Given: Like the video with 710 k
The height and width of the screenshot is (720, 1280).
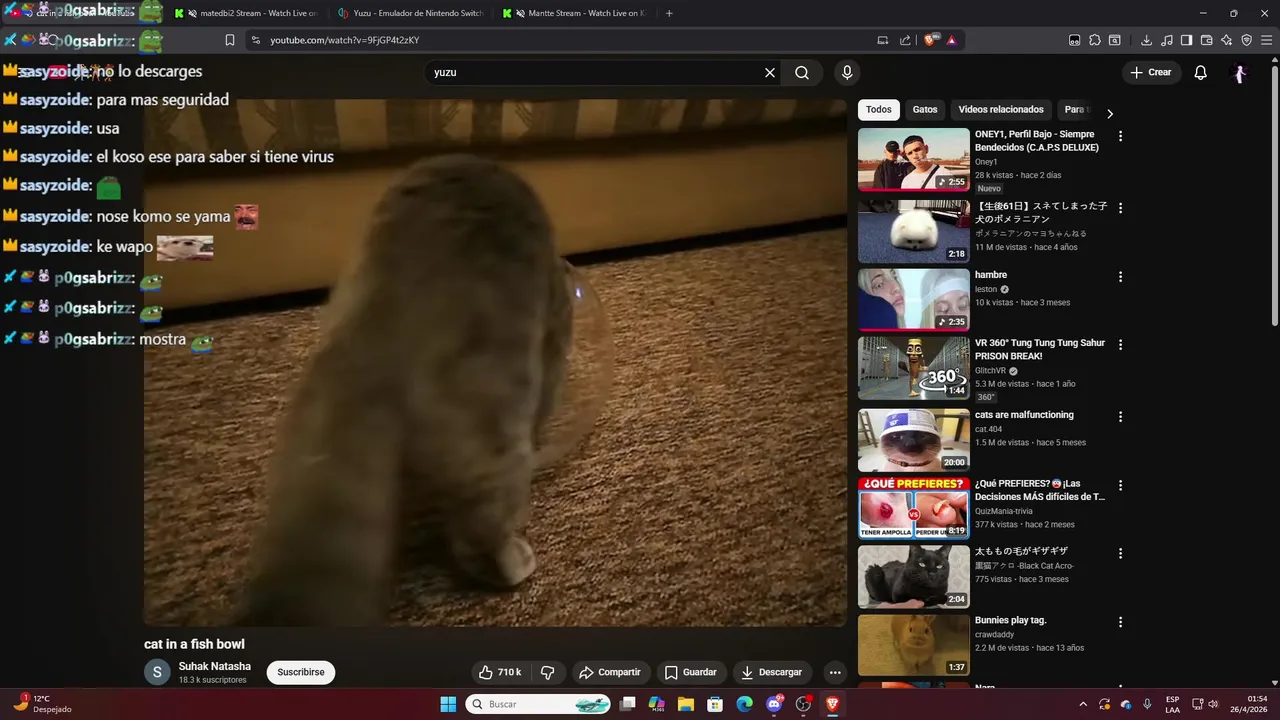Looking at the screenshot, I should 500,672.
